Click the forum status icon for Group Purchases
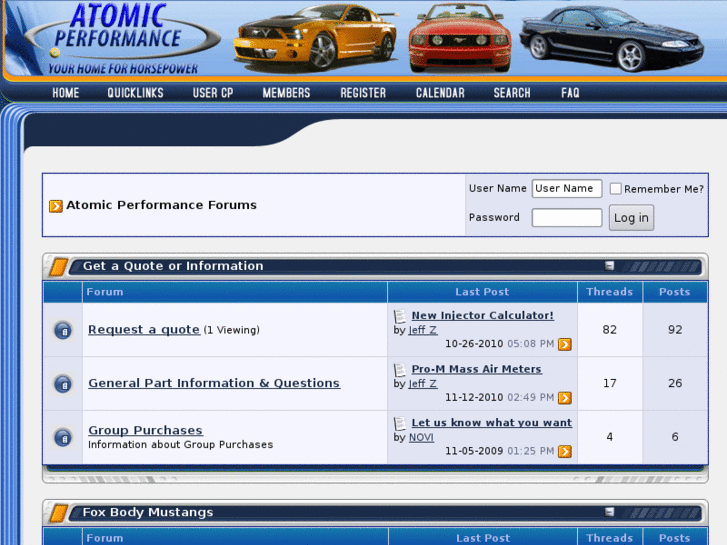This screenshot has height=545, width=727. 63,437
